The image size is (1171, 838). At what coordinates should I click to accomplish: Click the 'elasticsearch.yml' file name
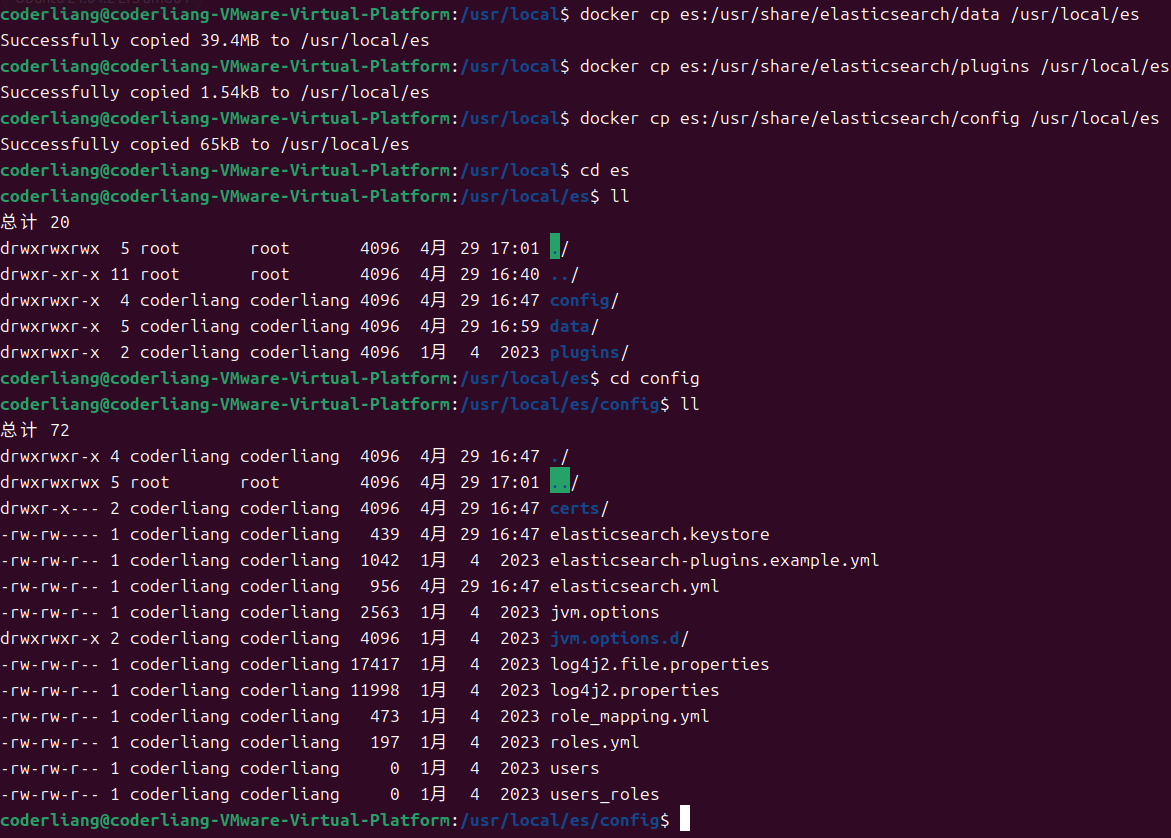pyautogui.click(x=635, y=587)
